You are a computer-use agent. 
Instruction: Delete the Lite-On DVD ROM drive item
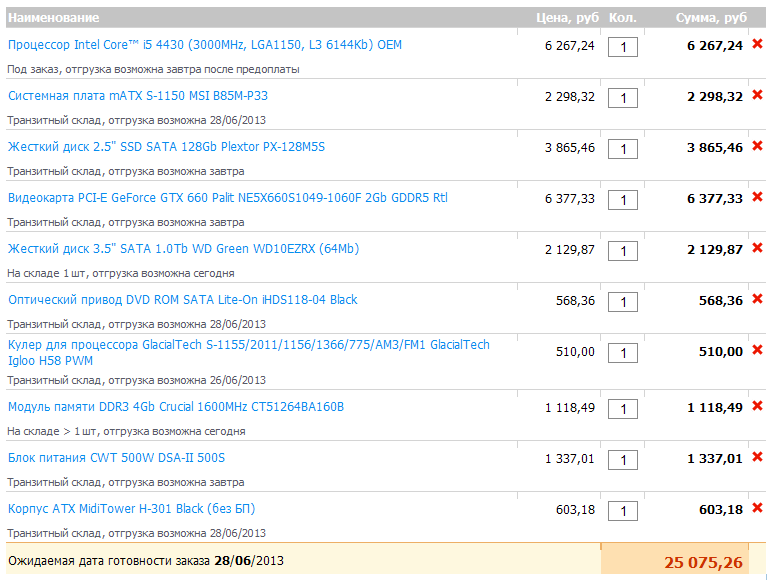pos(757,300)
